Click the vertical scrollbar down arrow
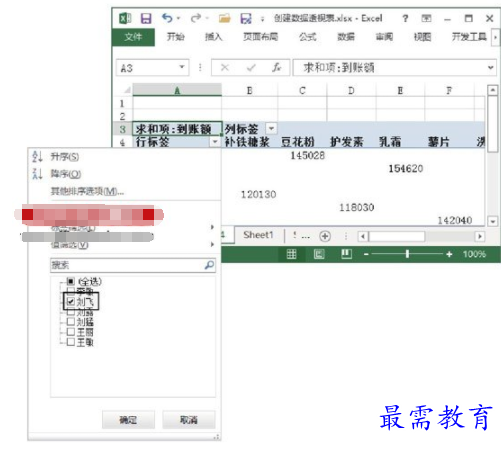 tap(493, 221)
